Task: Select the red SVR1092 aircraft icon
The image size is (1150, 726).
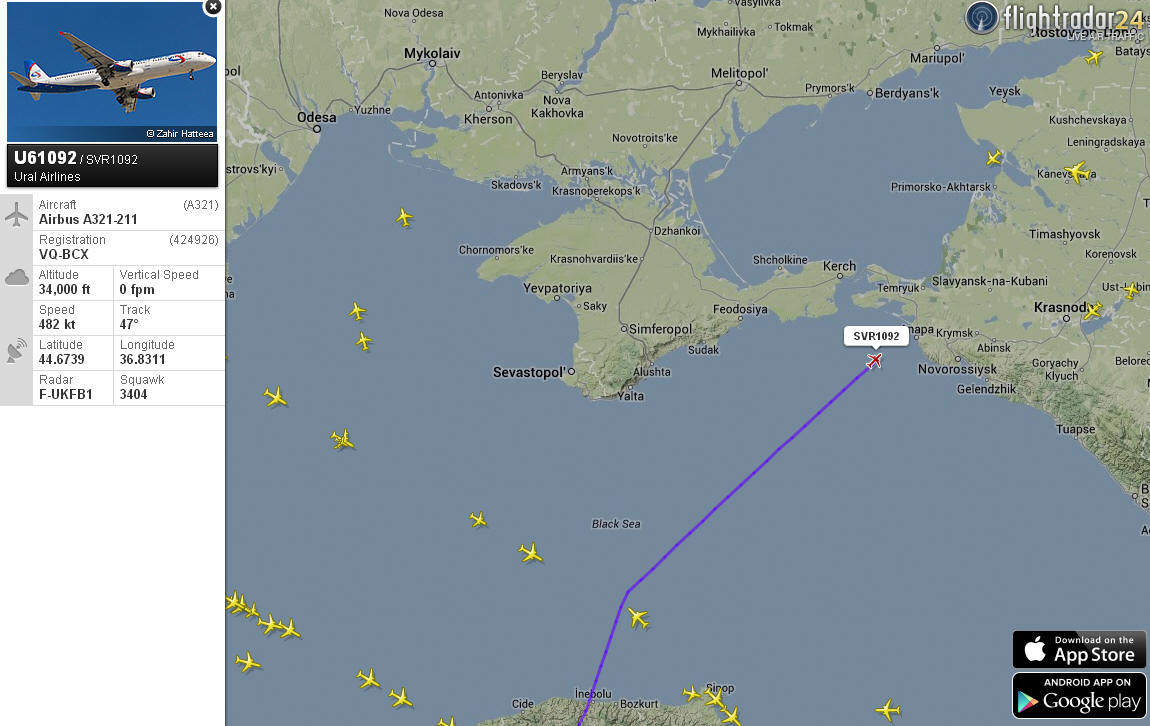Action: tap(874, 361)
